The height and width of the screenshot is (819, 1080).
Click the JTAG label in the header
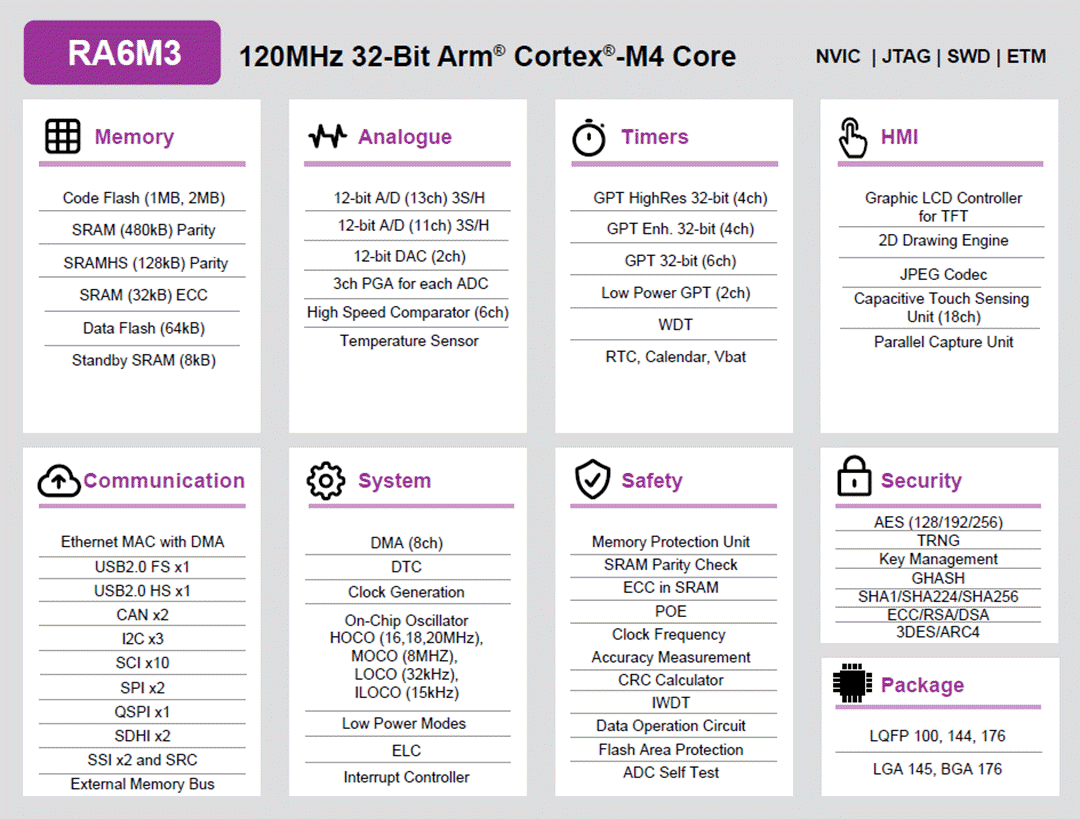click(x=906, y=57)
